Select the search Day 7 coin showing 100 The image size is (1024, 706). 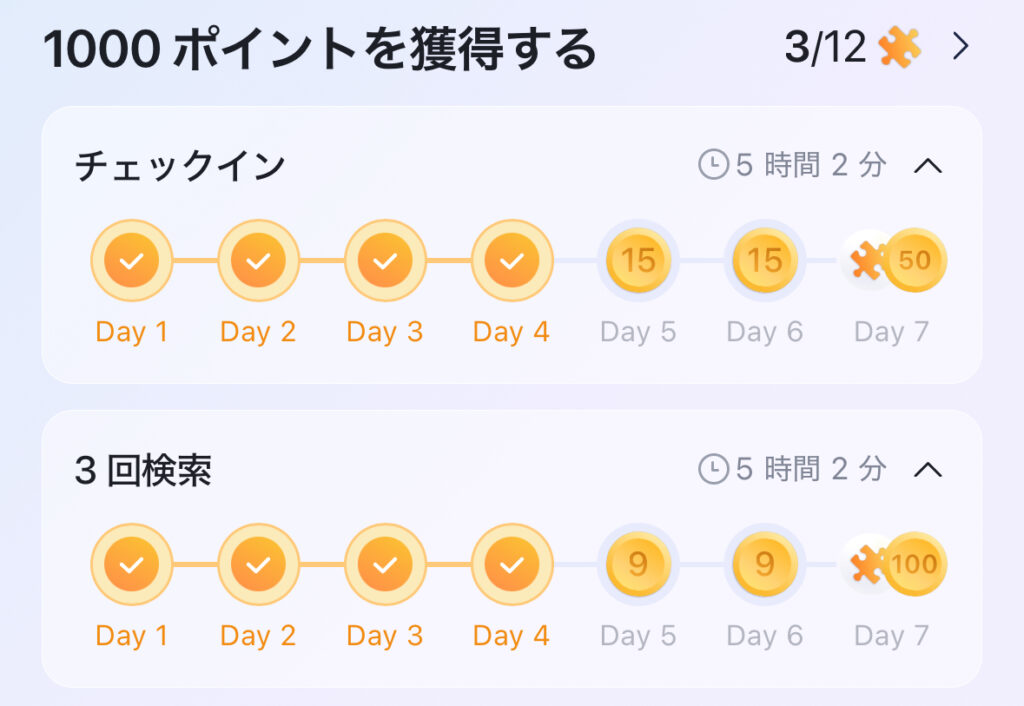pyautogui.click(x=915, y=564)
